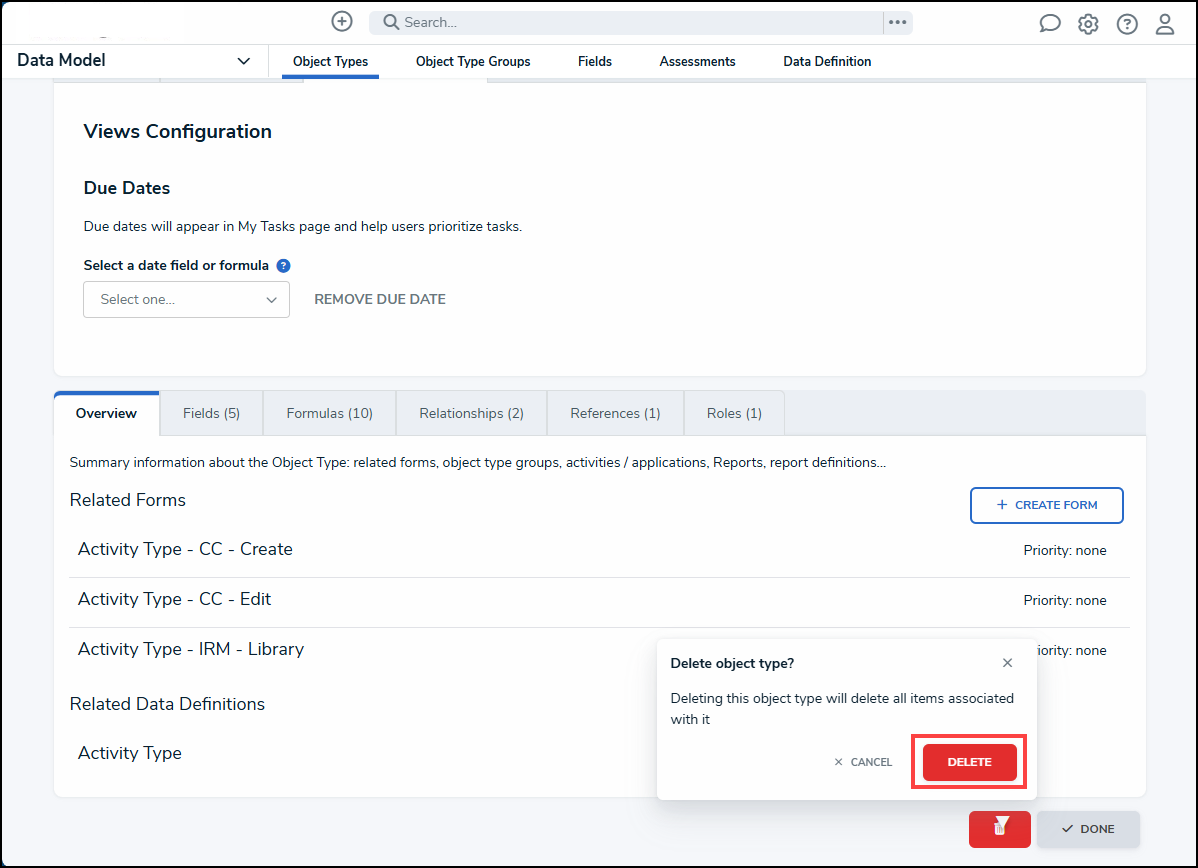Screen dimensions: 1198x868
Task: Click the blue date field help icon
Action: (x=283, y=266)
